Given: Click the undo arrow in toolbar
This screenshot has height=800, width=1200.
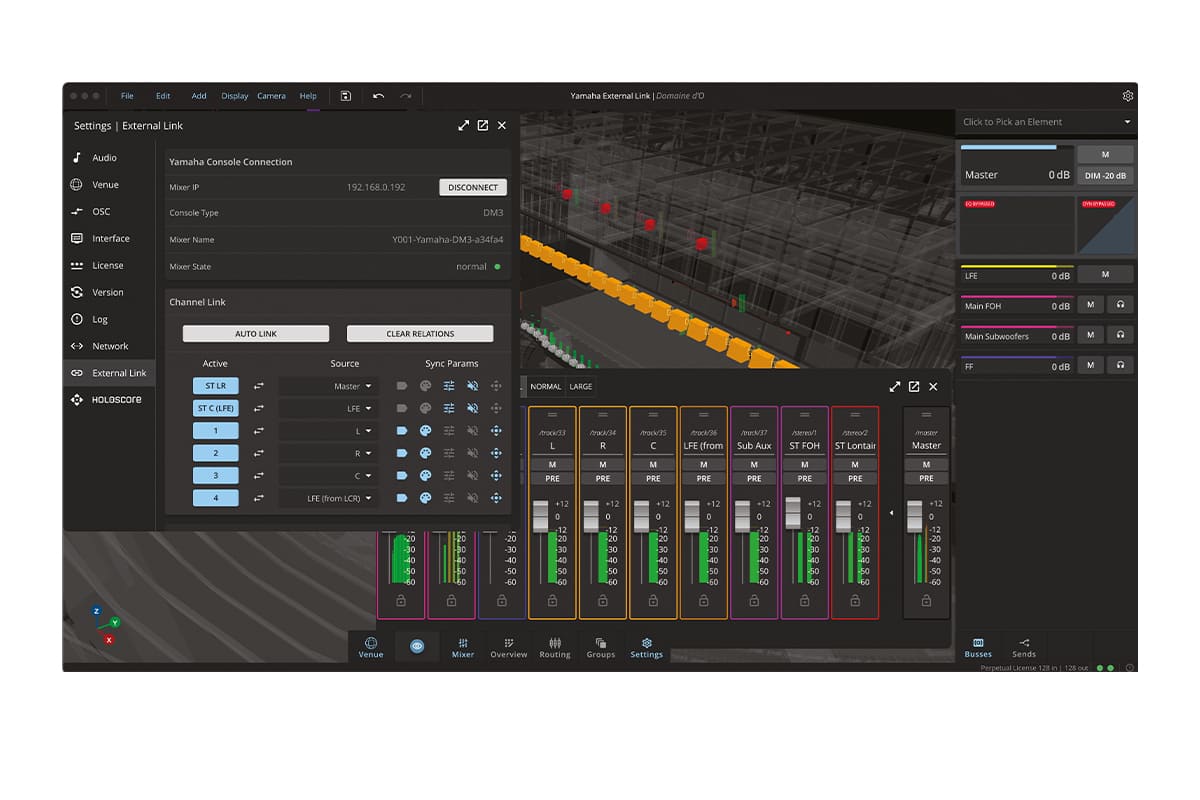Looking at the screenshot, I should coord(378,96).
